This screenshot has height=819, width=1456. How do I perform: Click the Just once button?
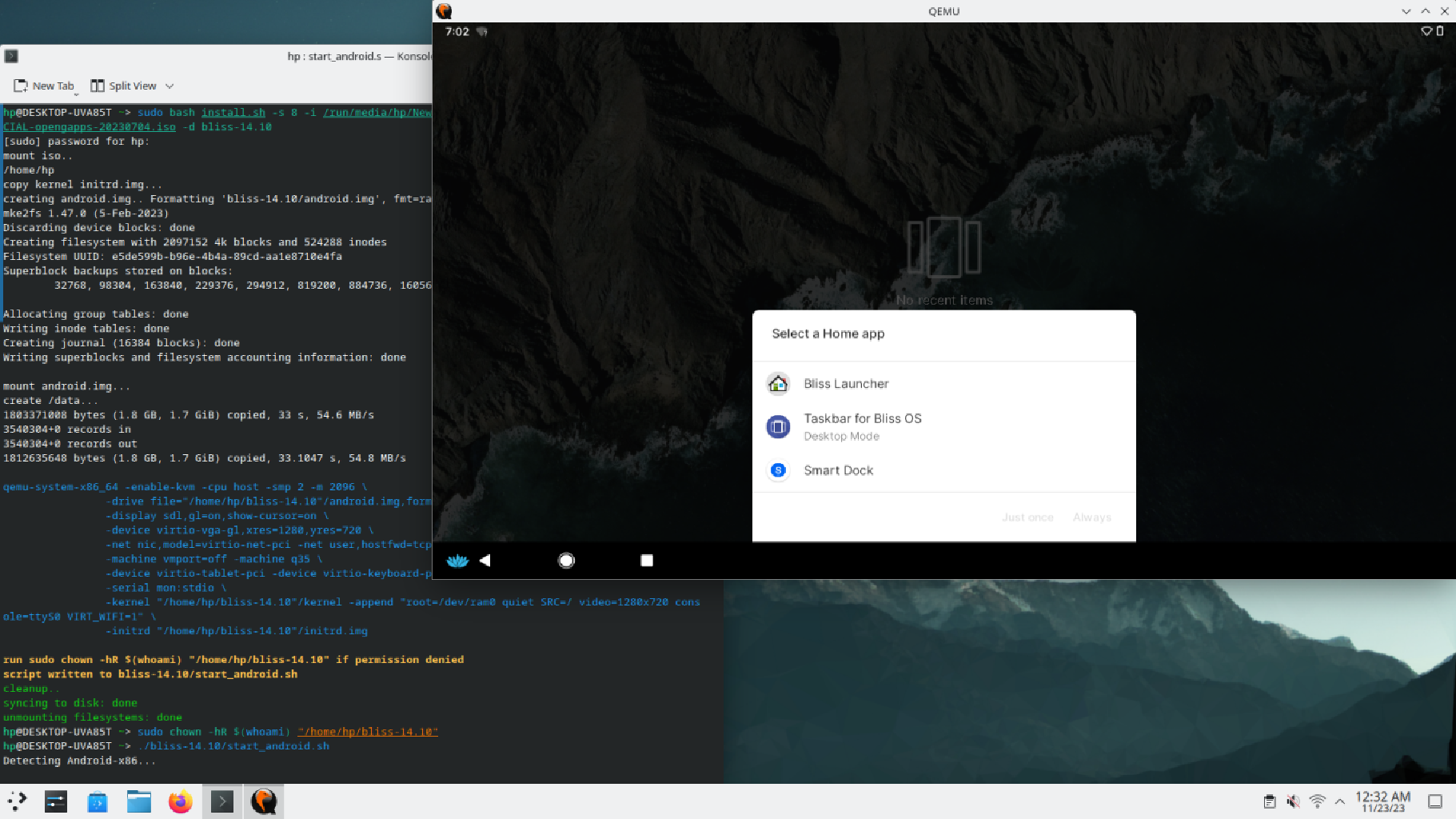pos(1027,517)
